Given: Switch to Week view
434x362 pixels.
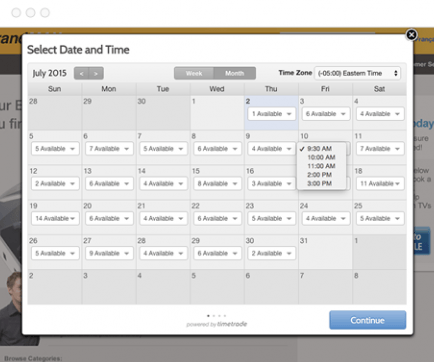Looking at the screenshot, I should pos(194,73).
